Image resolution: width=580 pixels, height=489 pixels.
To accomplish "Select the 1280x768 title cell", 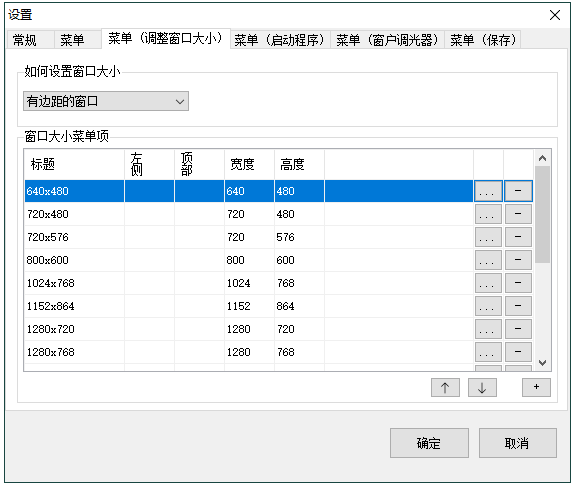I will coord(74,352).
